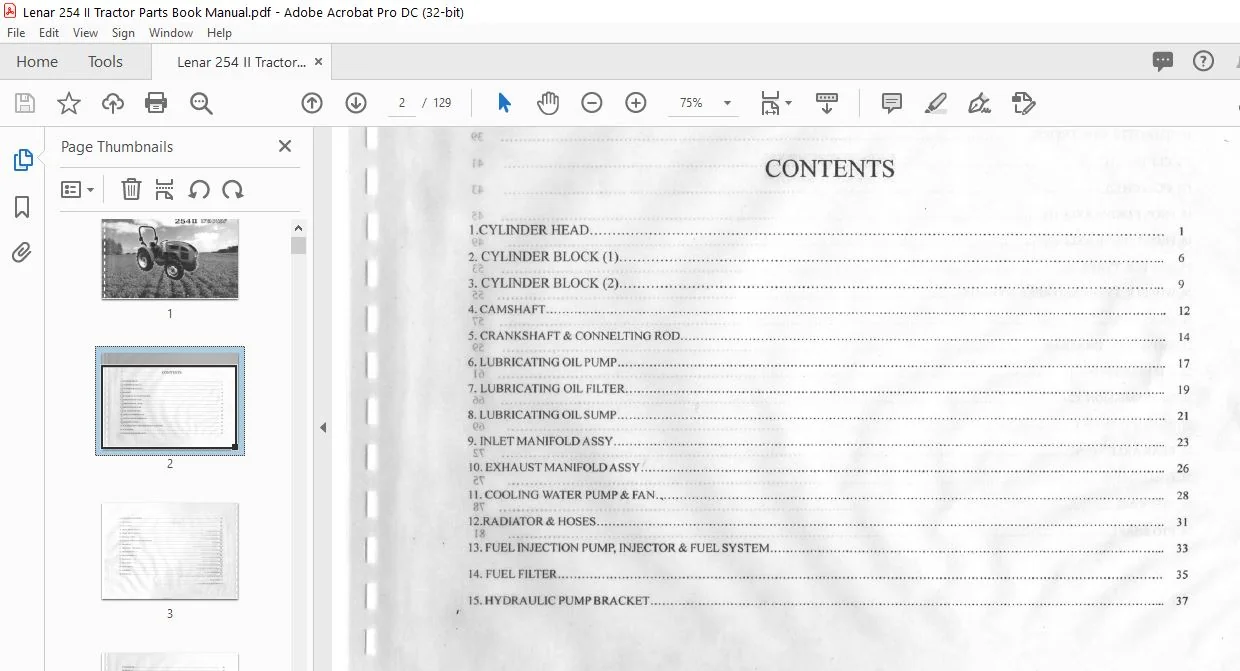Select page 1 tractor thumbnail
Screen dimensions: 1240x671
[170, 259]
